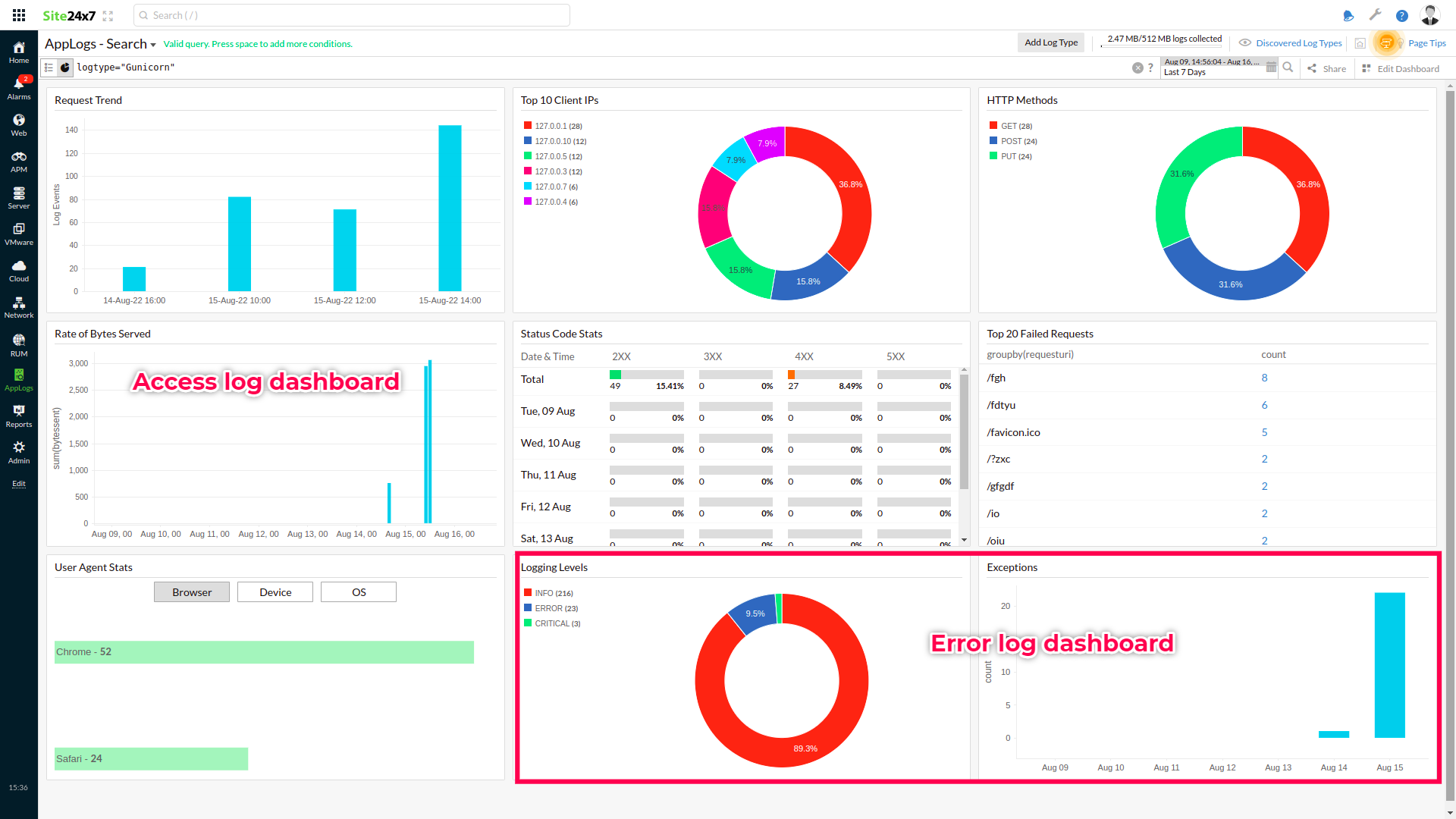
Task: Click the Add Log Type button
Action: pos(1050,42)
